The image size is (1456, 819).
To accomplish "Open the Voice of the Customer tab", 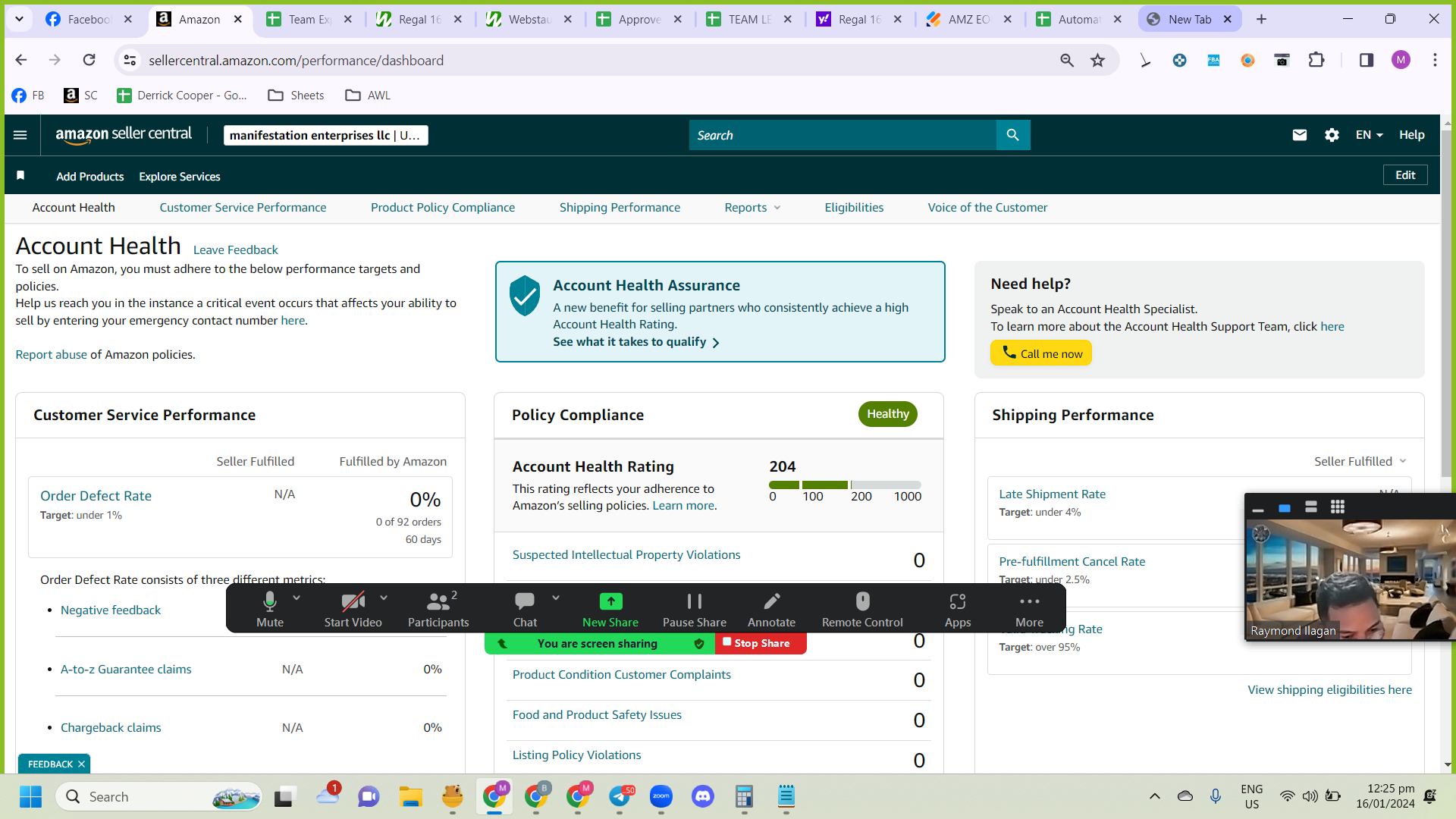I will pyautogui.click(x=987, y=208).
